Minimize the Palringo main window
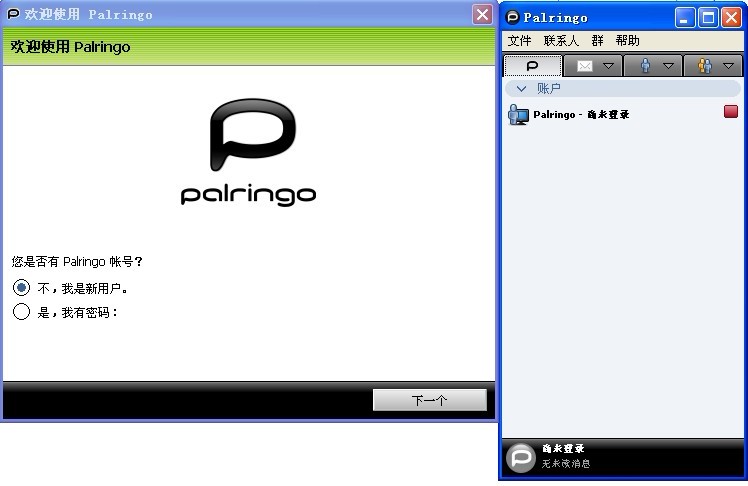748x486 pixels. coord(685,18)
